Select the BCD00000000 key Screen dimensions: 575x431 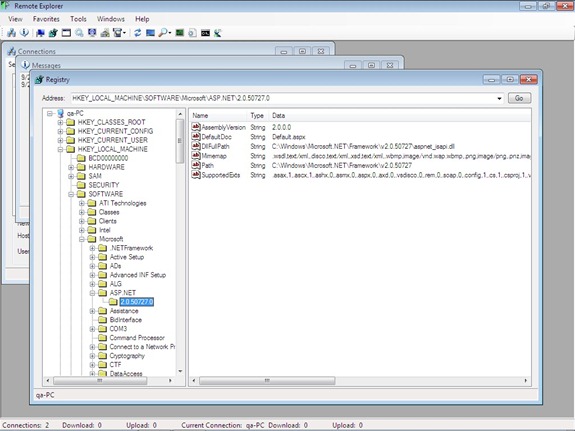click(x=108, y=158)
